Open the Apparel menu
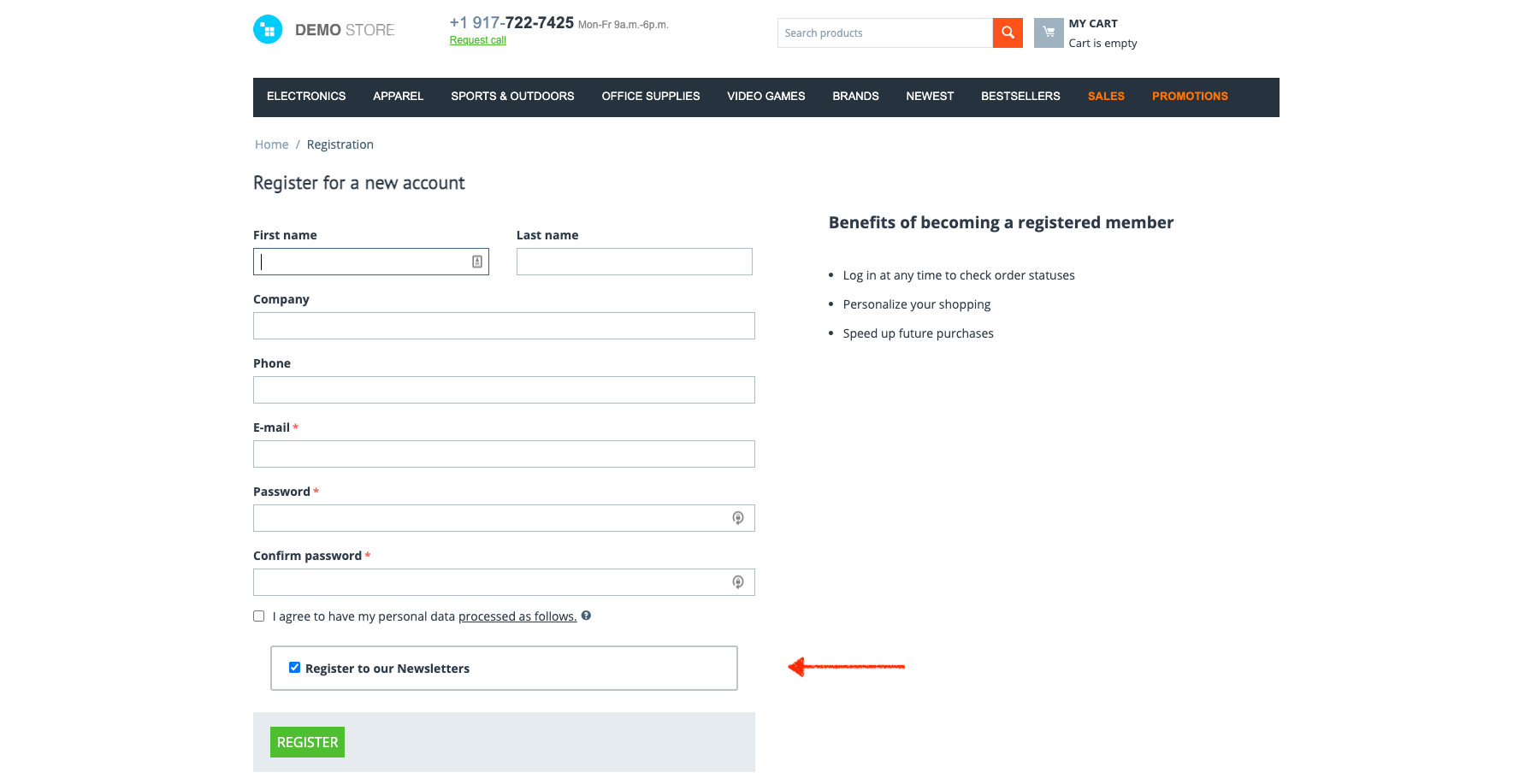The width and height of the screenshot is (1531, 784). 398,97
